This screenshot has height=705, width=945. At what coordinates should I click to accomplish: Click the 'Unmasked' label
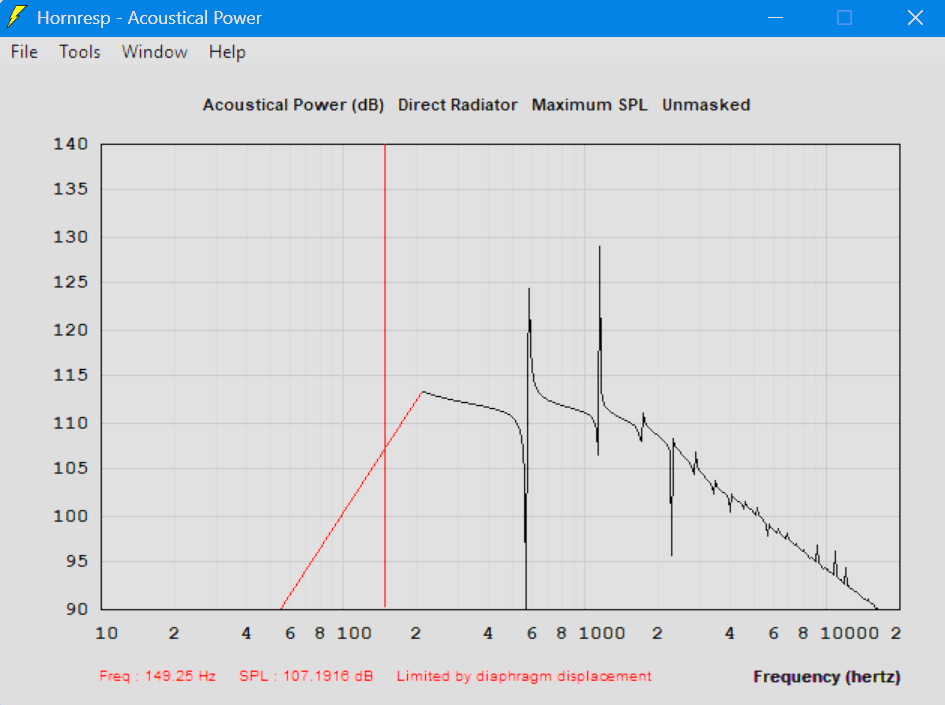pyautogui.click(x=706, y=105)
